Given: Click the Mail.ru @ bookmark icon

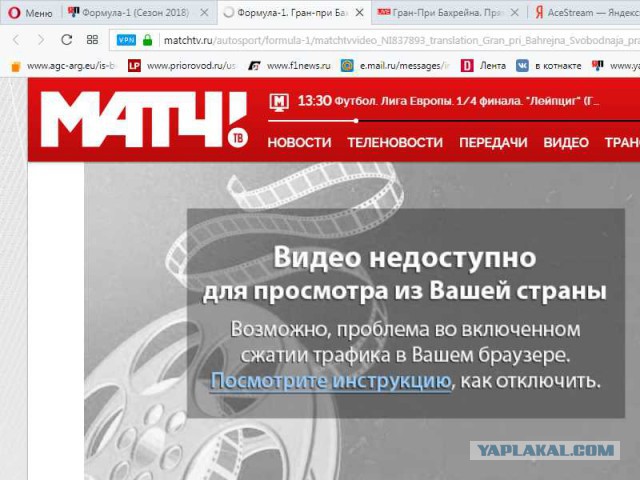Looking at the screenshot, I should [347, 66].
